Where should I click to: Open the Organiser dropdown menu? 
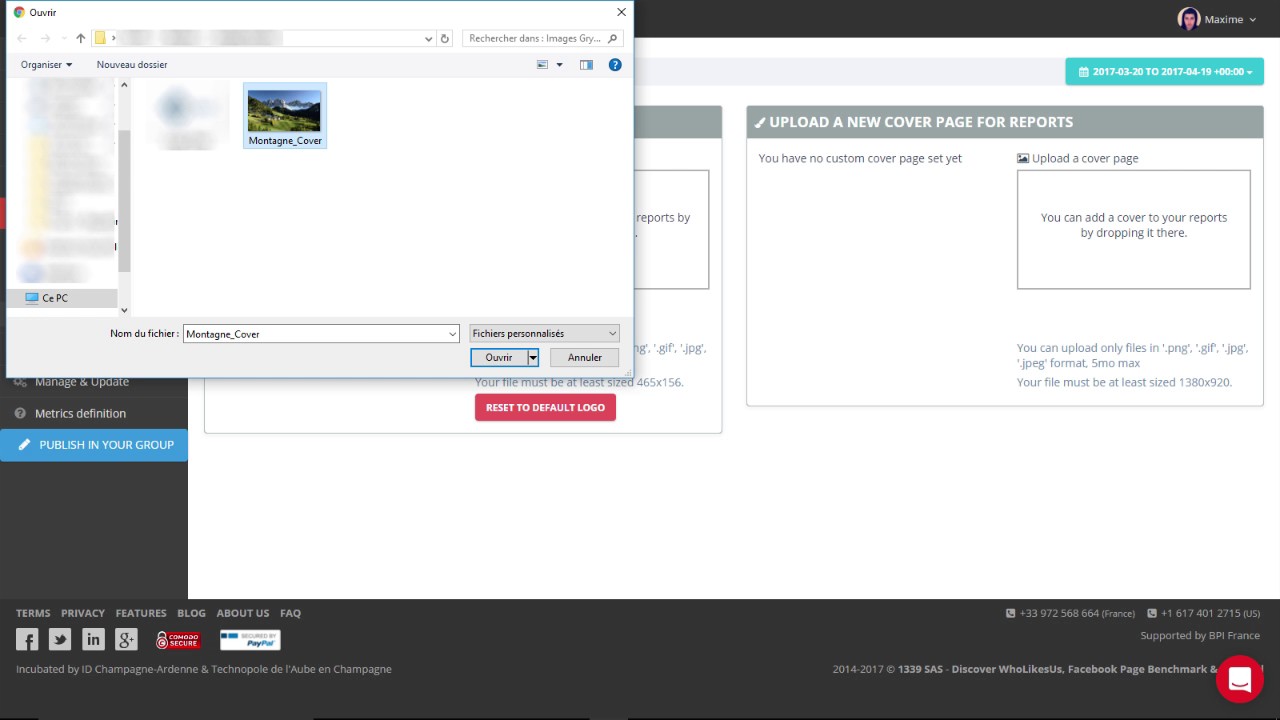click(46, 64)
